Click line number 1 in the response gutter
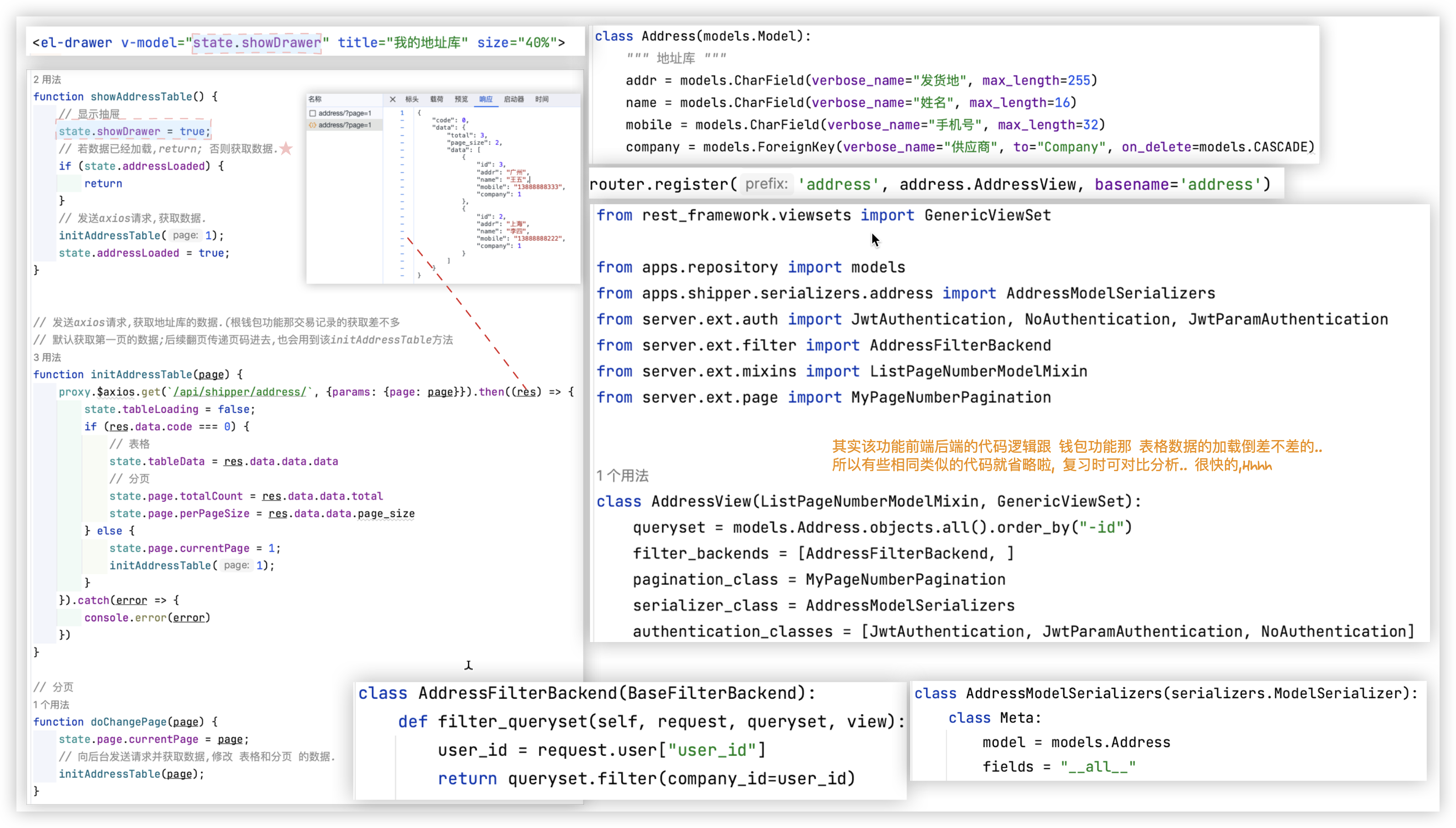This screenshot has width=1456, height=828. tap(402, 112)
